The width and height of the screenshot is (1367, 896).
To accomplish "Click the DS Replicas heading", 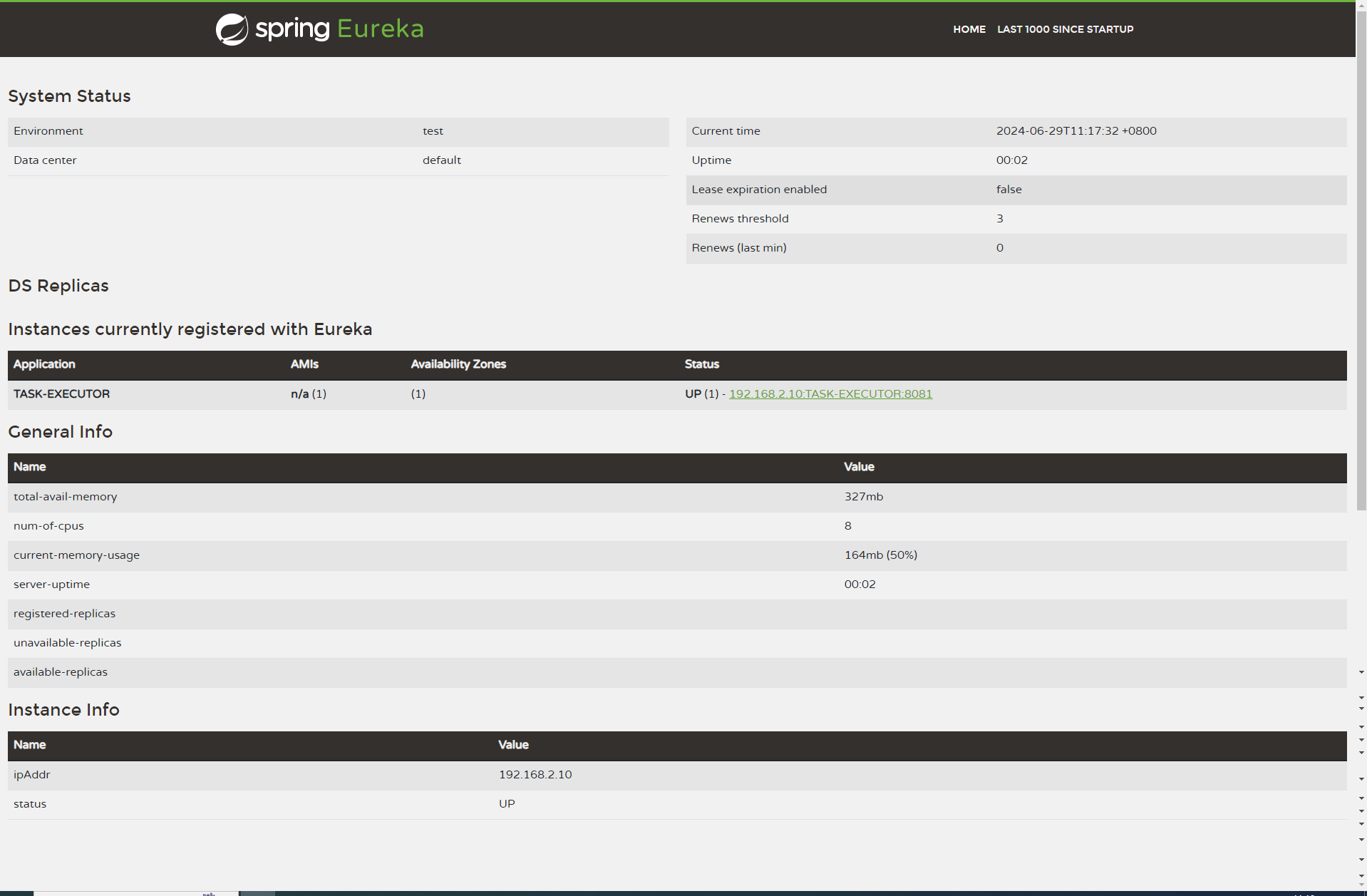I will click(x=58, y=286).
